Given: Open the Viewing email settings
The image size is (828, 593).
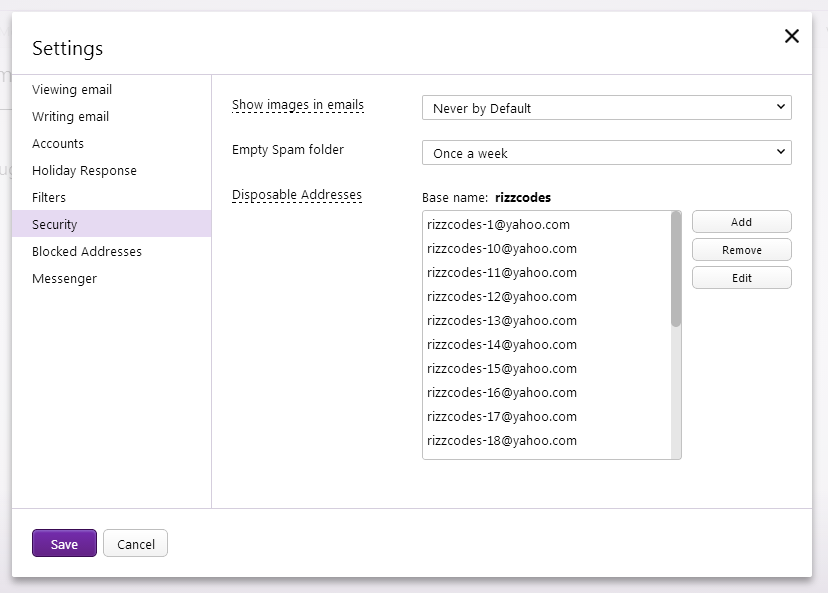Looking at the screenshot, I should (72, 90).
